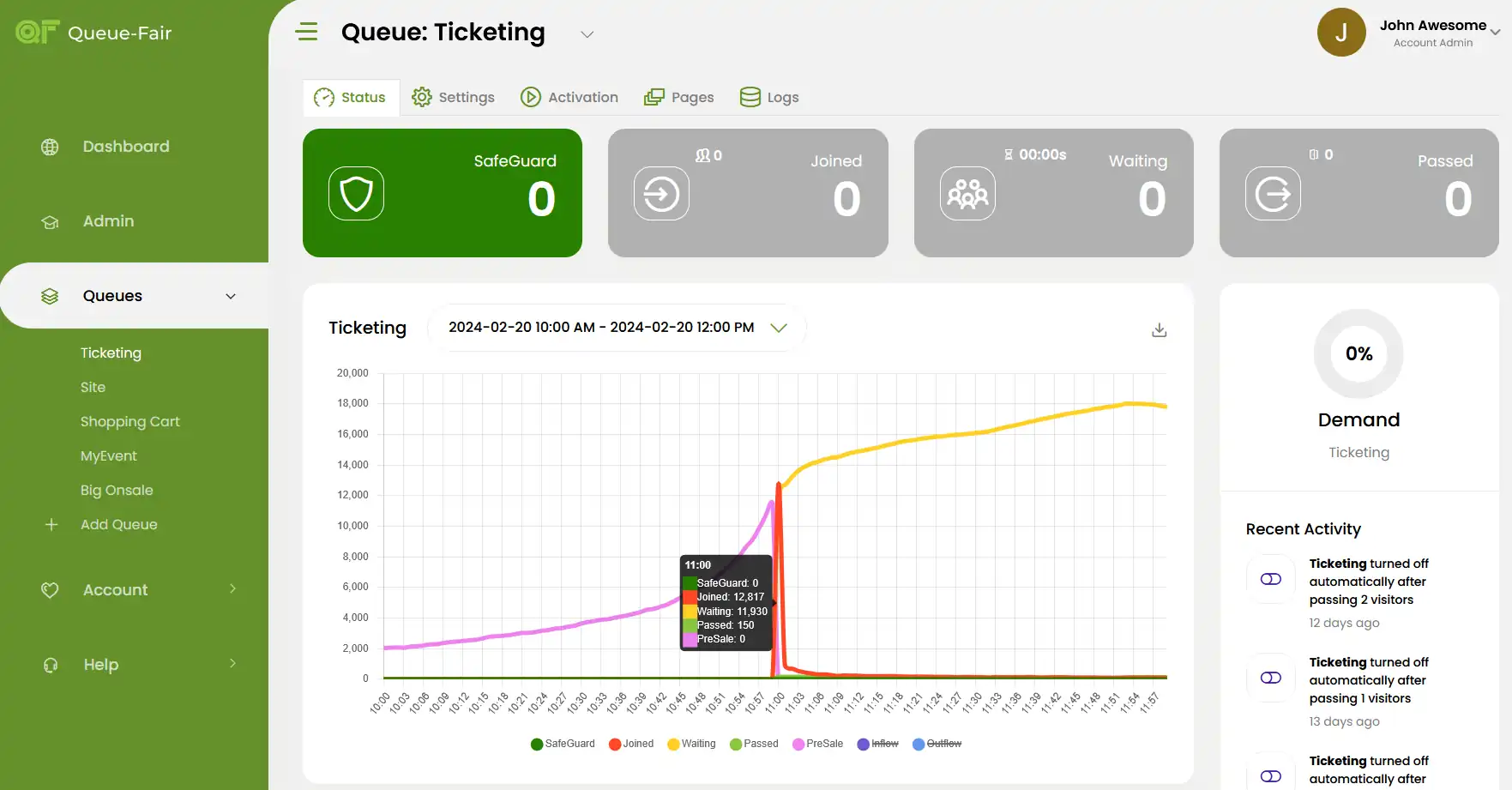This screenshot has width=1512, height=790.
Task: Switch to the Settings tab
Action: point(453,98)
